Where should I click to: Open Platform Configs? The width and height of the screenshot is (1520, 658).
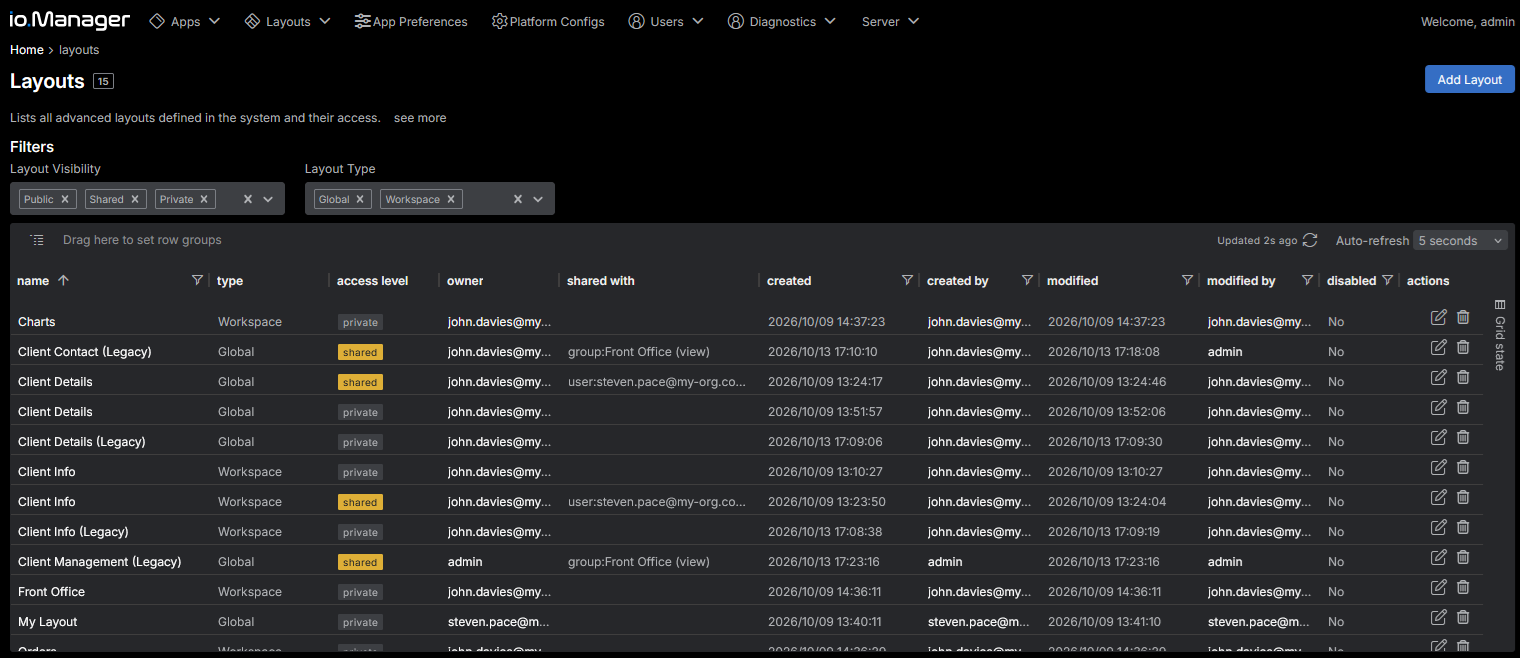548,21
